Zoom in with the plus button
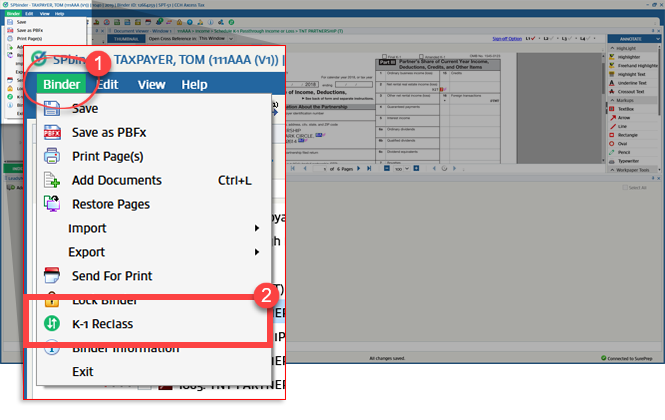665x420 pixels. tap(416, 168)
